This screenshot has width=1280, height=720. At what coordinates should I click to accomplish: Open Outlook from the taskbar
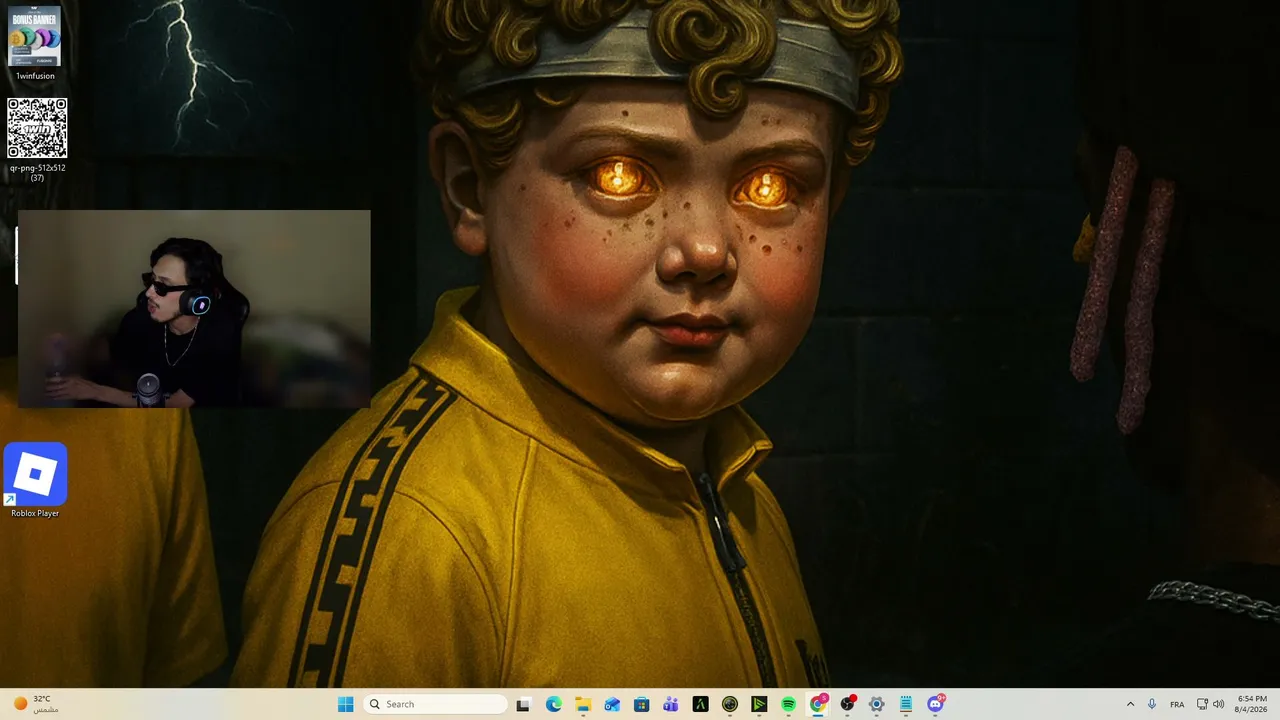(612, 704)
